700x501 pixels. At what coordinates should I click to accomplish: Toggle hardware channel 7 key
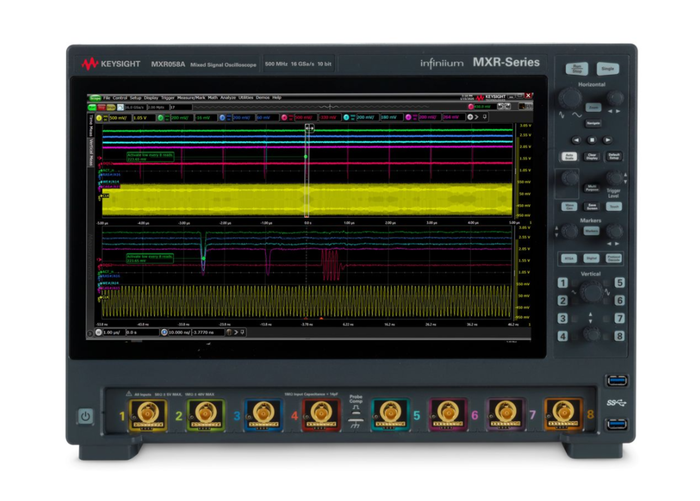click(x=619, y=318)
